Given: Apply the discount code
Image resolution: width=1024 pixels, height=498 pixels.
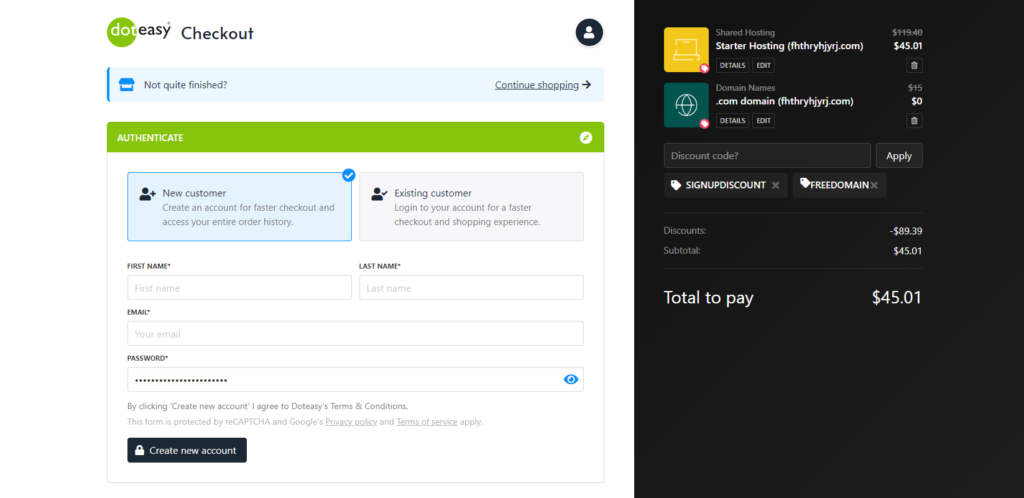Looking at the screenshot, I should (899, 155).
